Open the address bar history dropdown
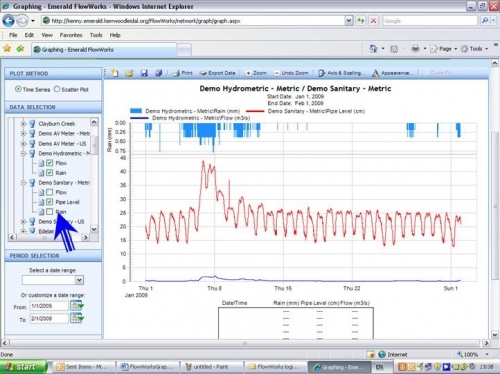The height and width of the screenshot is (374, 500). [348, 21]
